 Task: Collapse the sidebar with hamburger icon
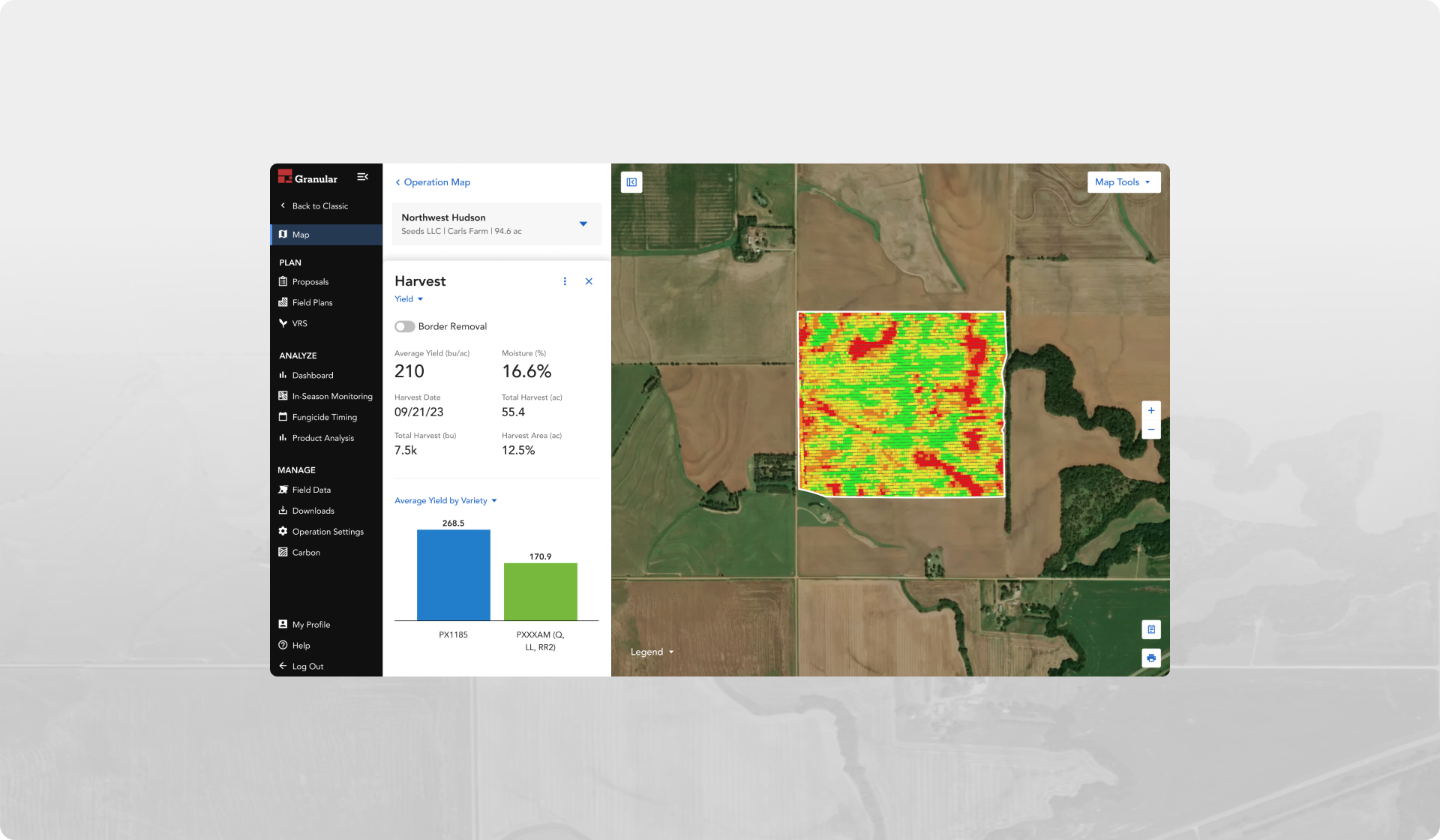pyautogui.click(x=362, y=177)
